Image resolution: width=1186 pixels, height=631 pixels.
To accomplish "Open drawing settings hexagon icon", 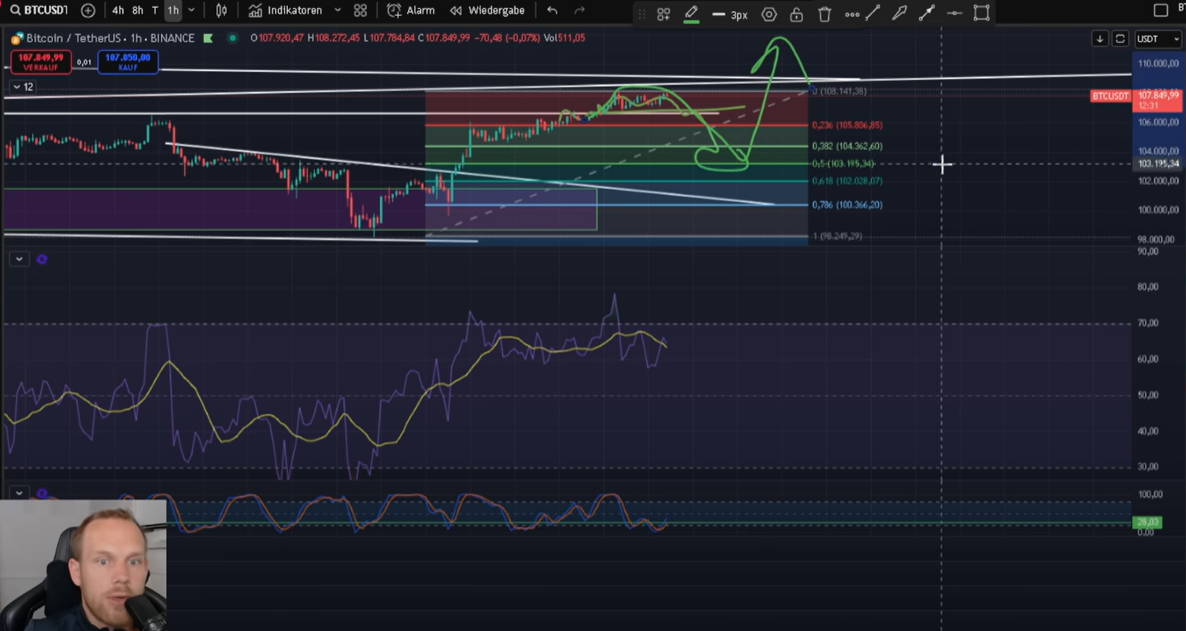I will (x=769, y=14).
